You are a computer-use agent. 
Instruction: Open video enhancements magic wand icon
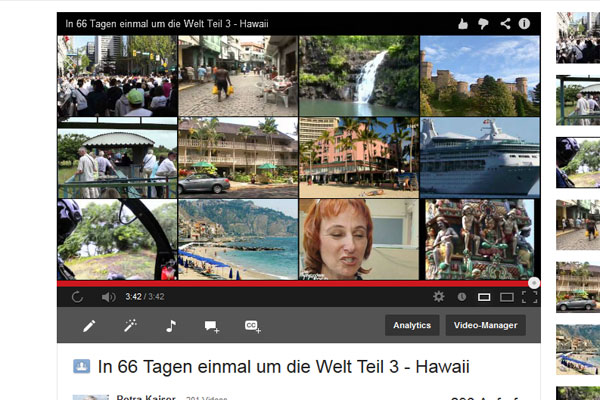130,325
